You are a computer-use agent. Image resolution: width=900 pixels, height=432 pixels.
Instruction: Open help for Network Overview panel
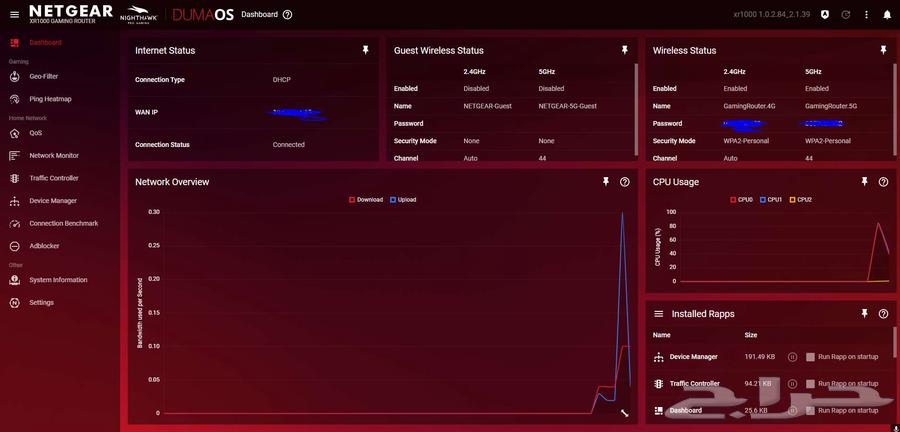click(624, 182)
